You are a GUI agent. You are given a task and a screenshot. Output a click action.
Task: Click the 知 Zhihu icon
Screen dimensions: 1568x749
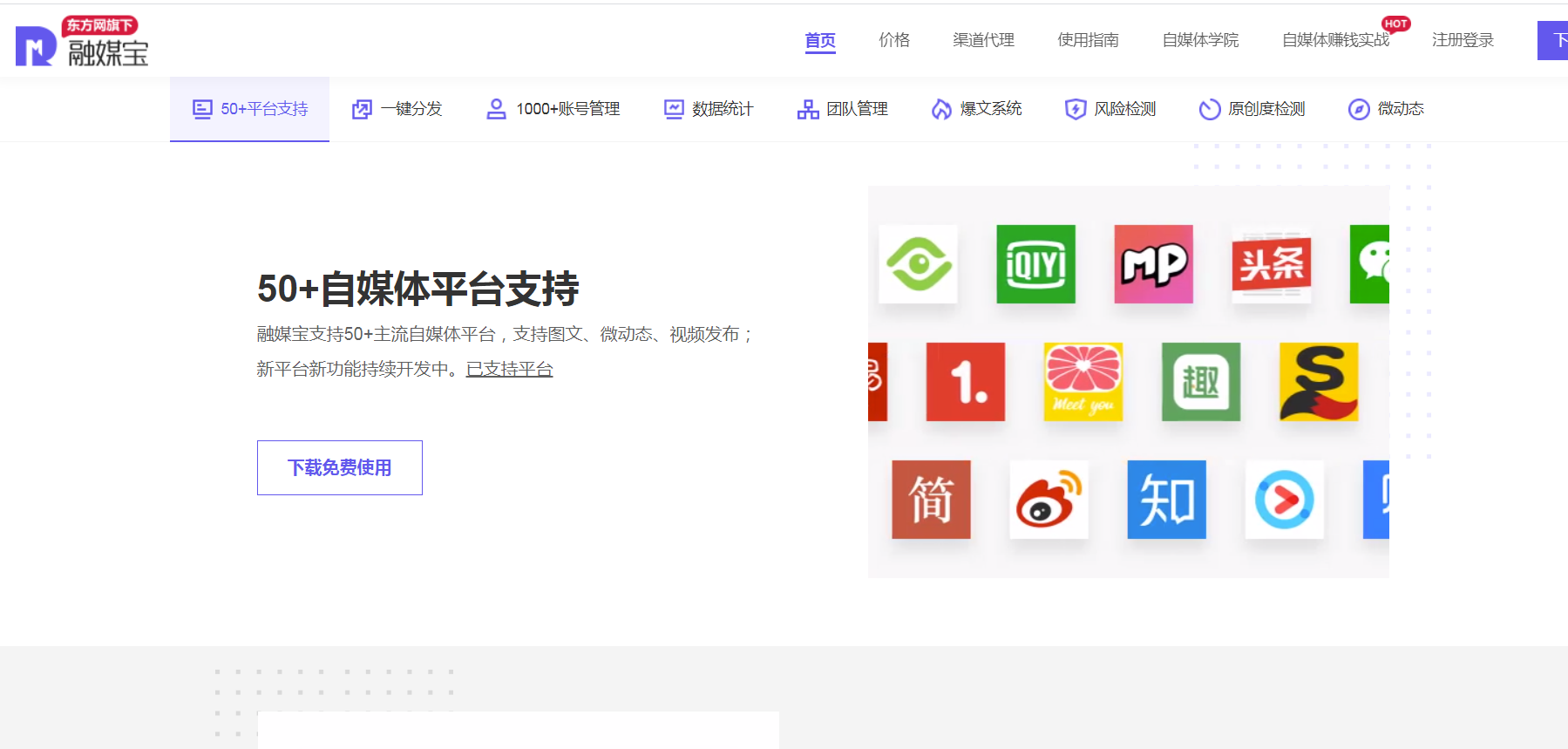pos(1167,500)
